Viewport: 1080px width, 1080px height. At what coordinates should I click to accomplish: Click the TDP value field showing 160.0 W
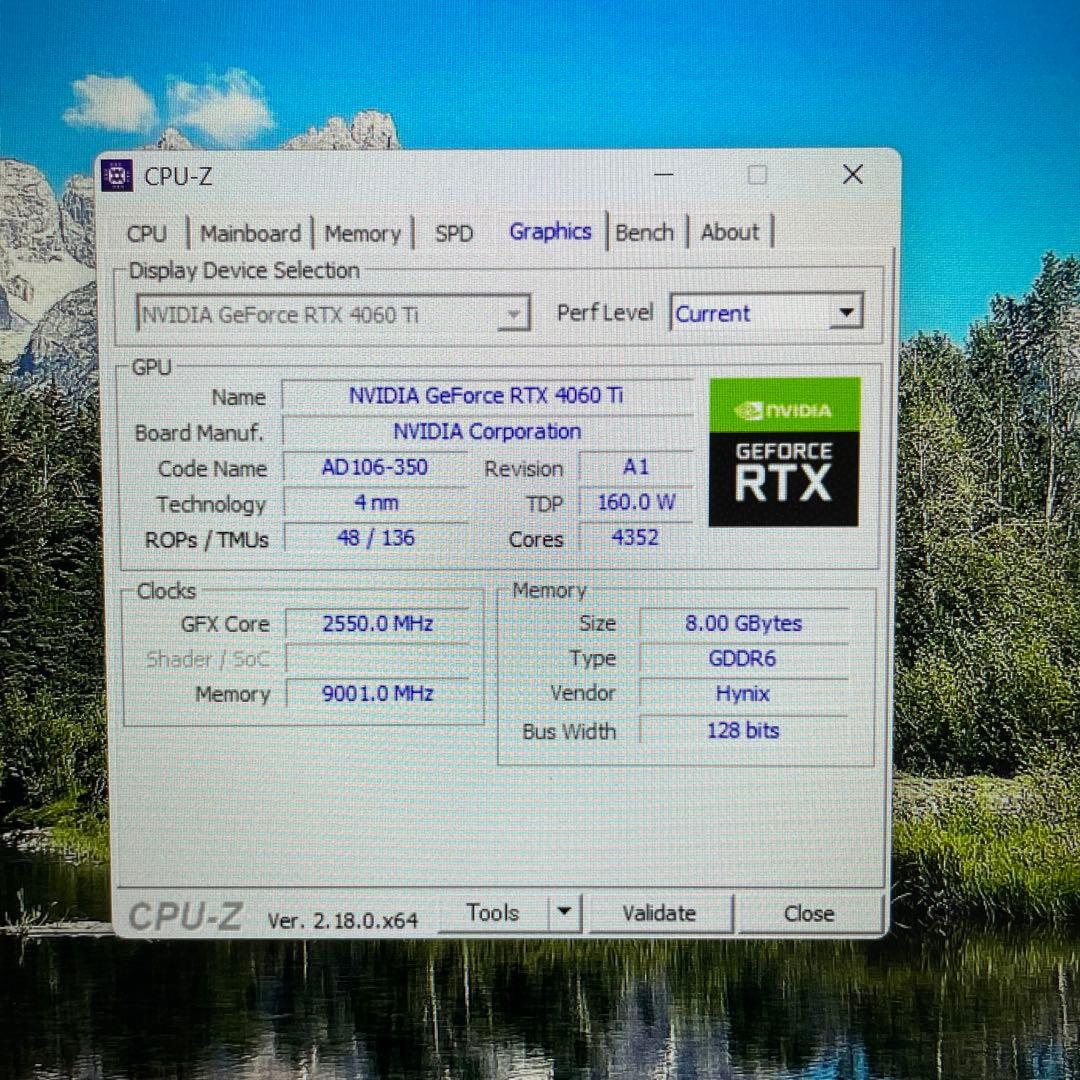click(x=635, y=502)
